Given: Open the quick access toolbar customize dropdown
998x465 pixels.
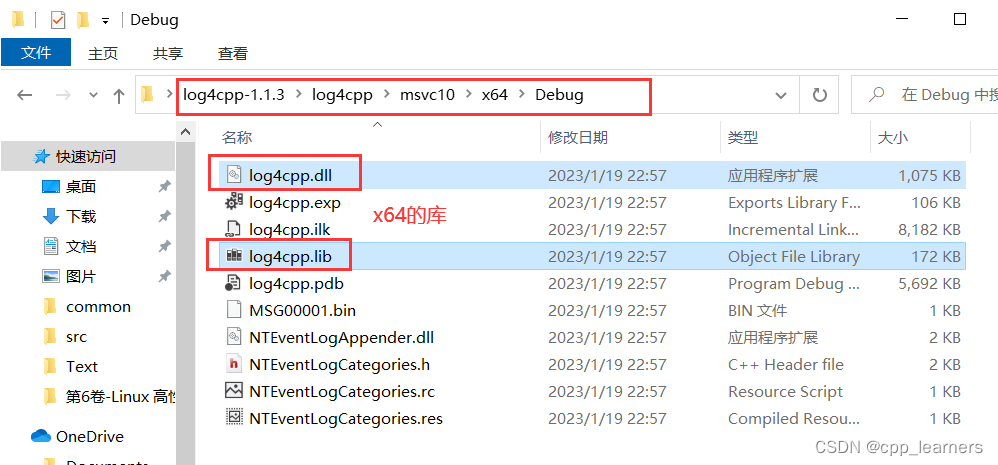Looking at the screenshot, I should pyautogui.click(x=105, y=20).
